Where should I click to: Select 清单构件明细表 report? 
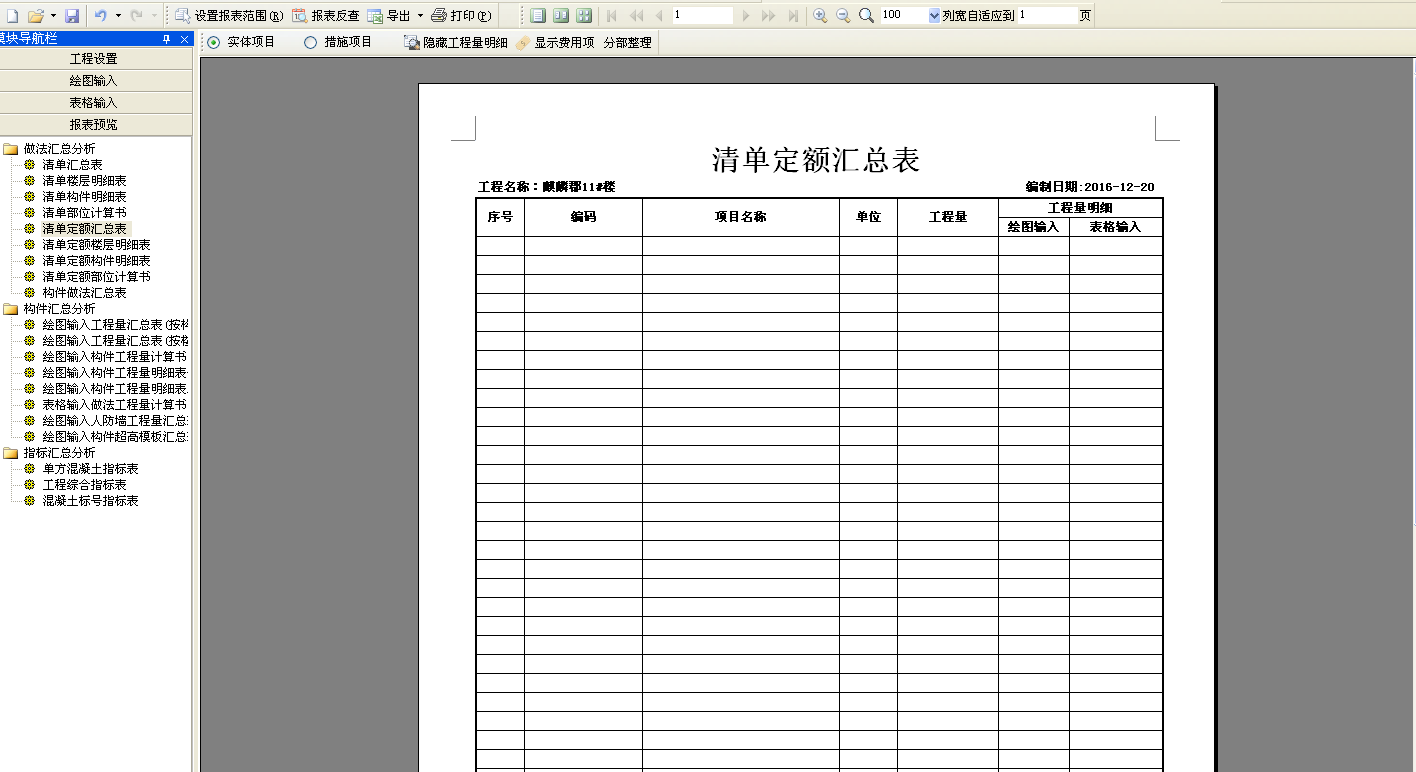point(84,197)
